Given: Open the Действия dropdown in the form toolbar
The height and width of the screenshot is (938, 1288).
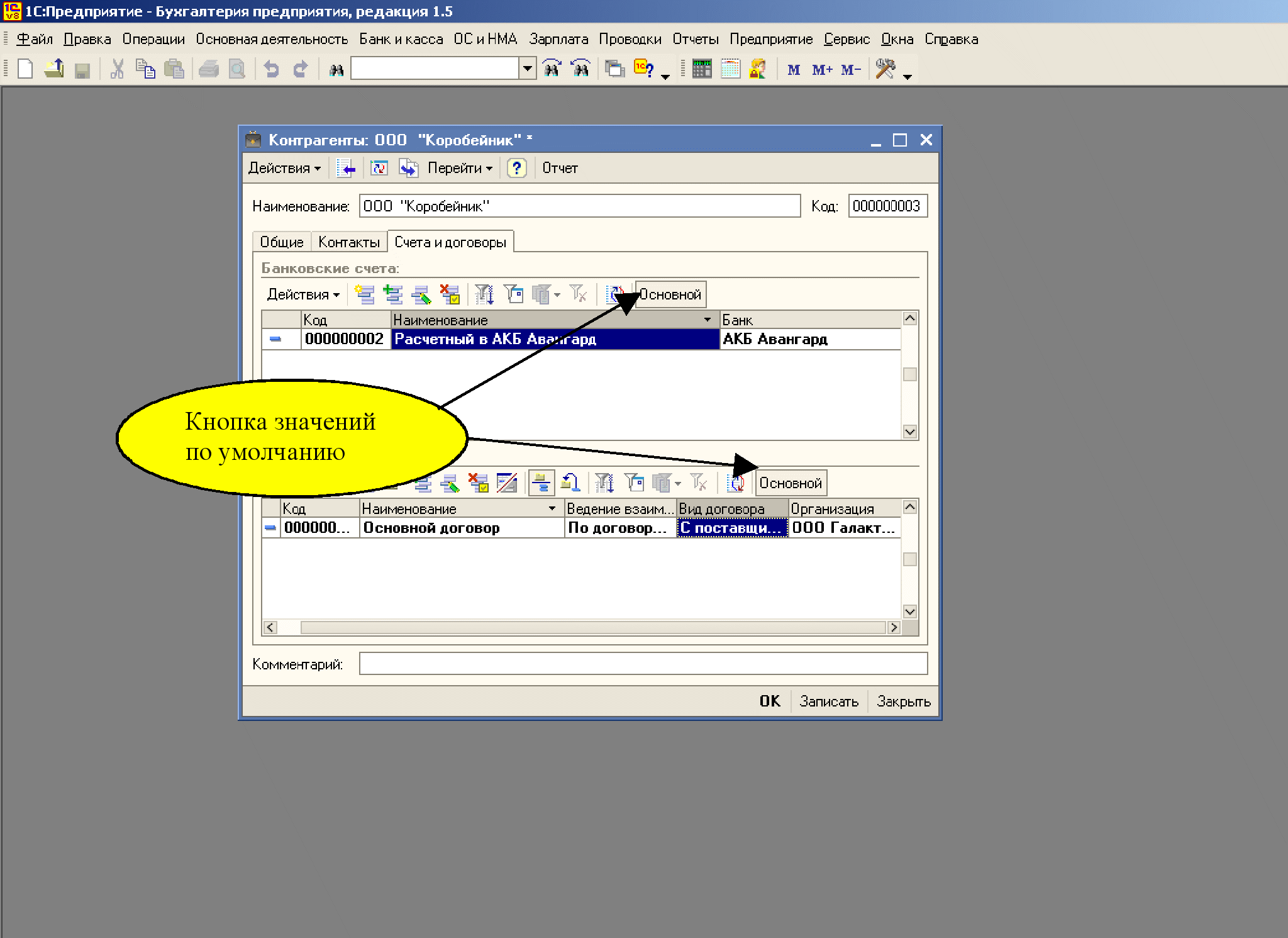Looking at the screenshot, I should pyautogui.click(x=284, y=168).
